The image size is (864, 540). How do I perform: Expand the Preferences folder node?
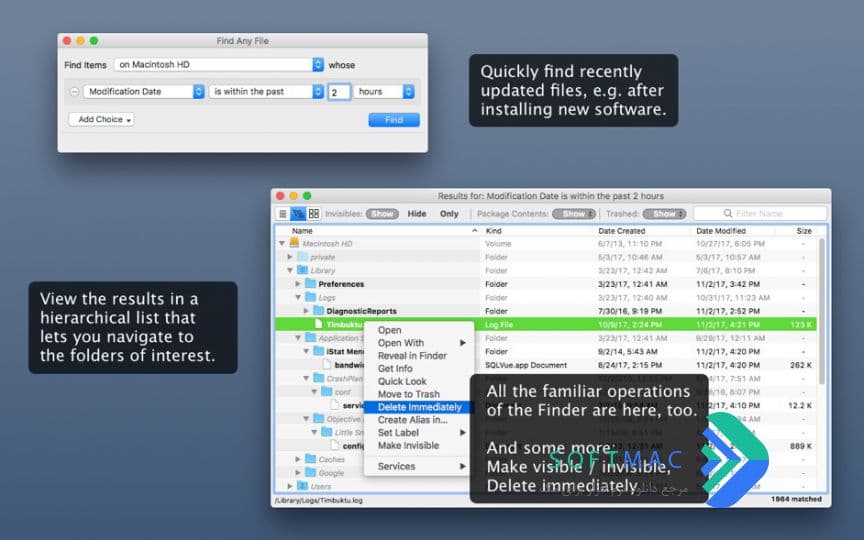(298, 284)
